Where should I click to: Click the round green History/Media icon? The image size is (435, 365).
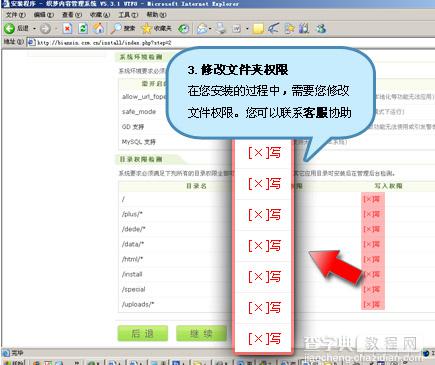tap(183, 29)
